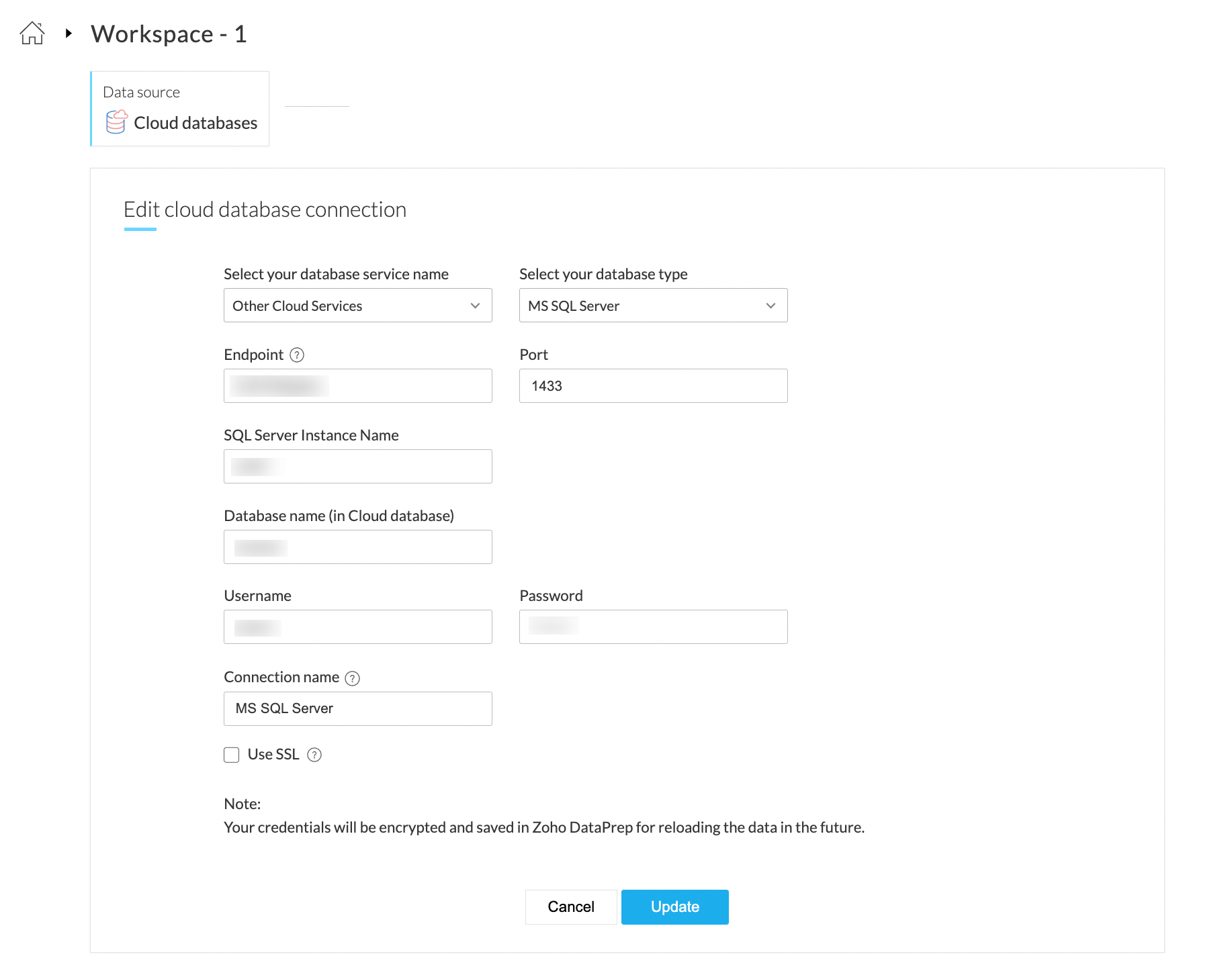
Task: Open Workspace - 1 breadcrumb
Action: click(169, 34)
